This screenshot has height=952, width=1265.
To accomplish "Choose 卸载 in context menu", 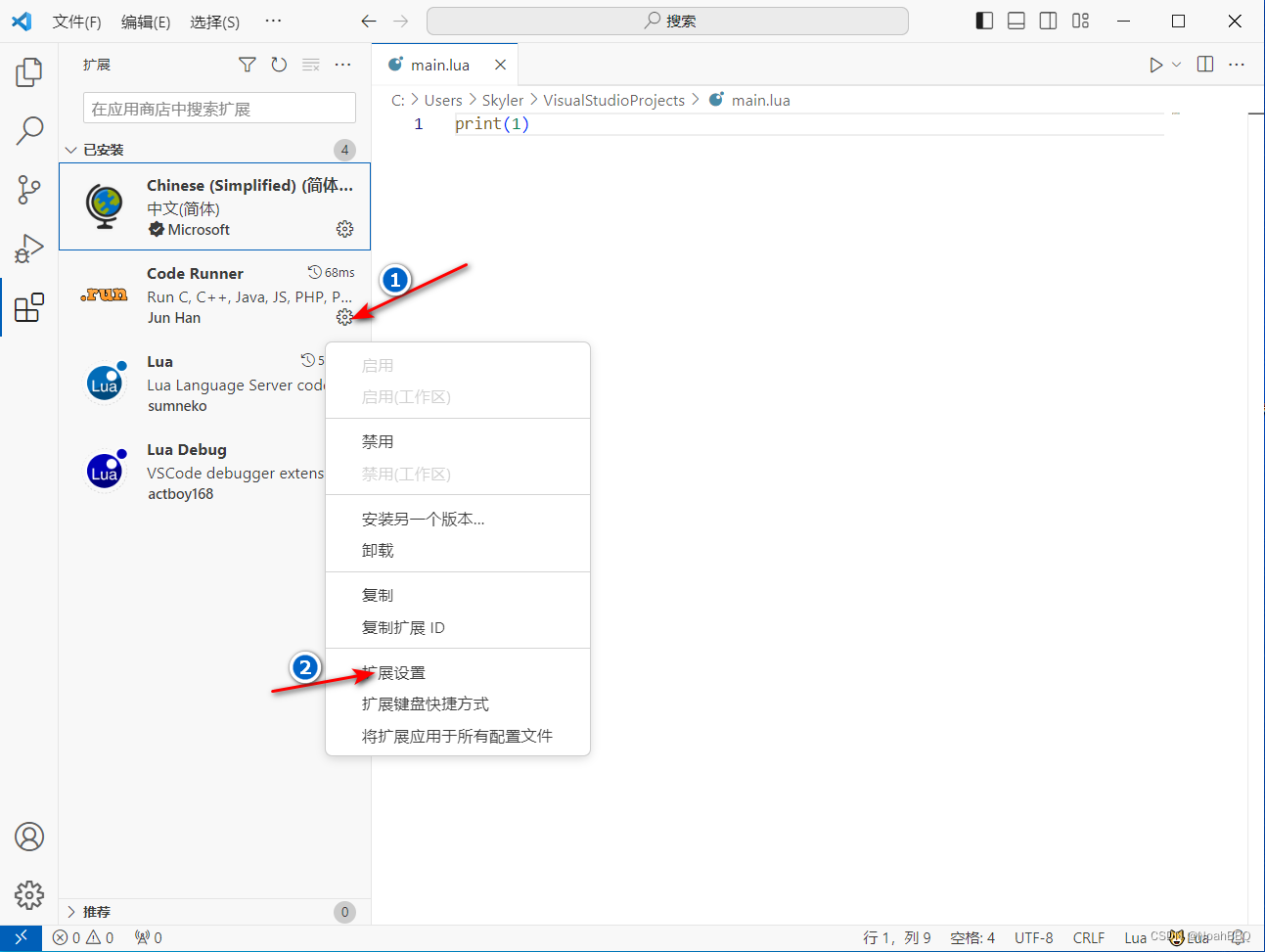I will point(458,550).
